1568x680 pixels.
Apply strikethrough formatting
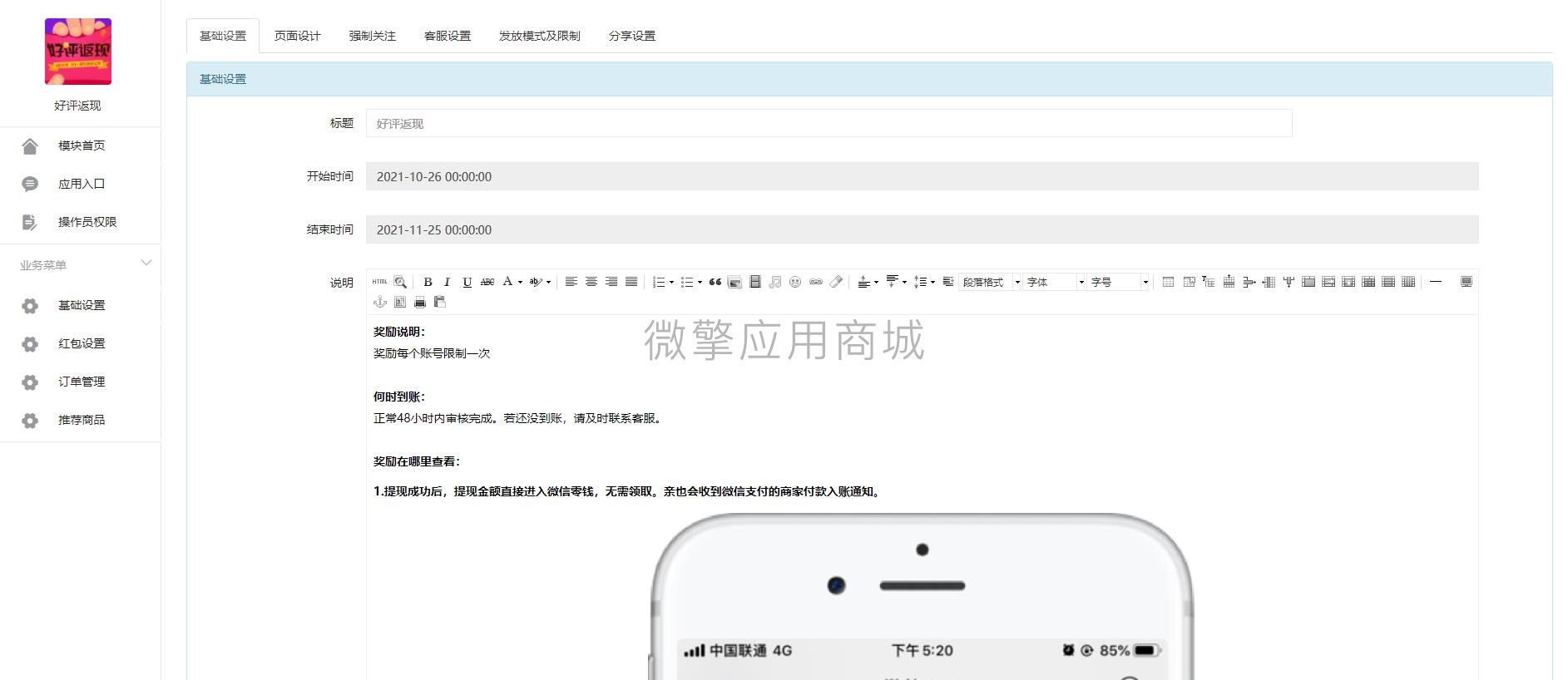(487, 282)
